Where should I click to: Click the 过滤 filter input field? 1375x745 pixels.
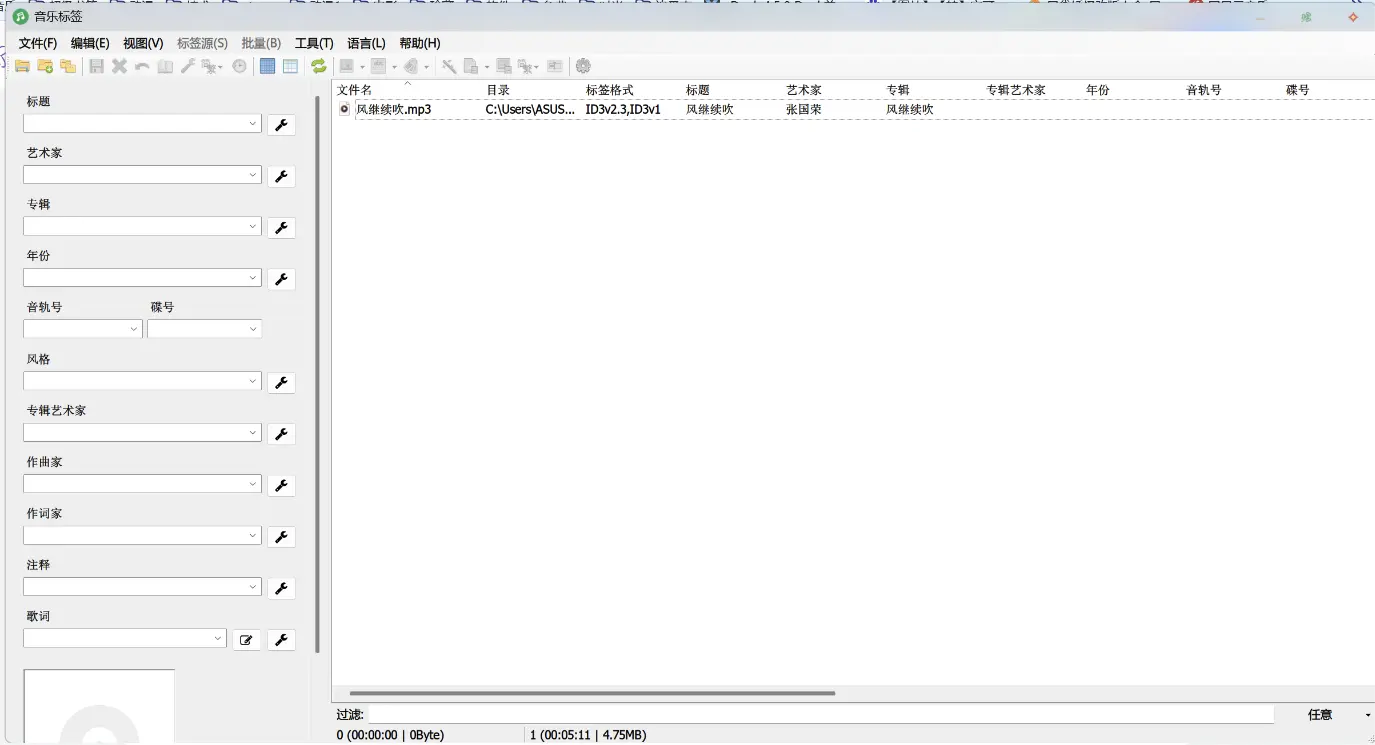821,715
